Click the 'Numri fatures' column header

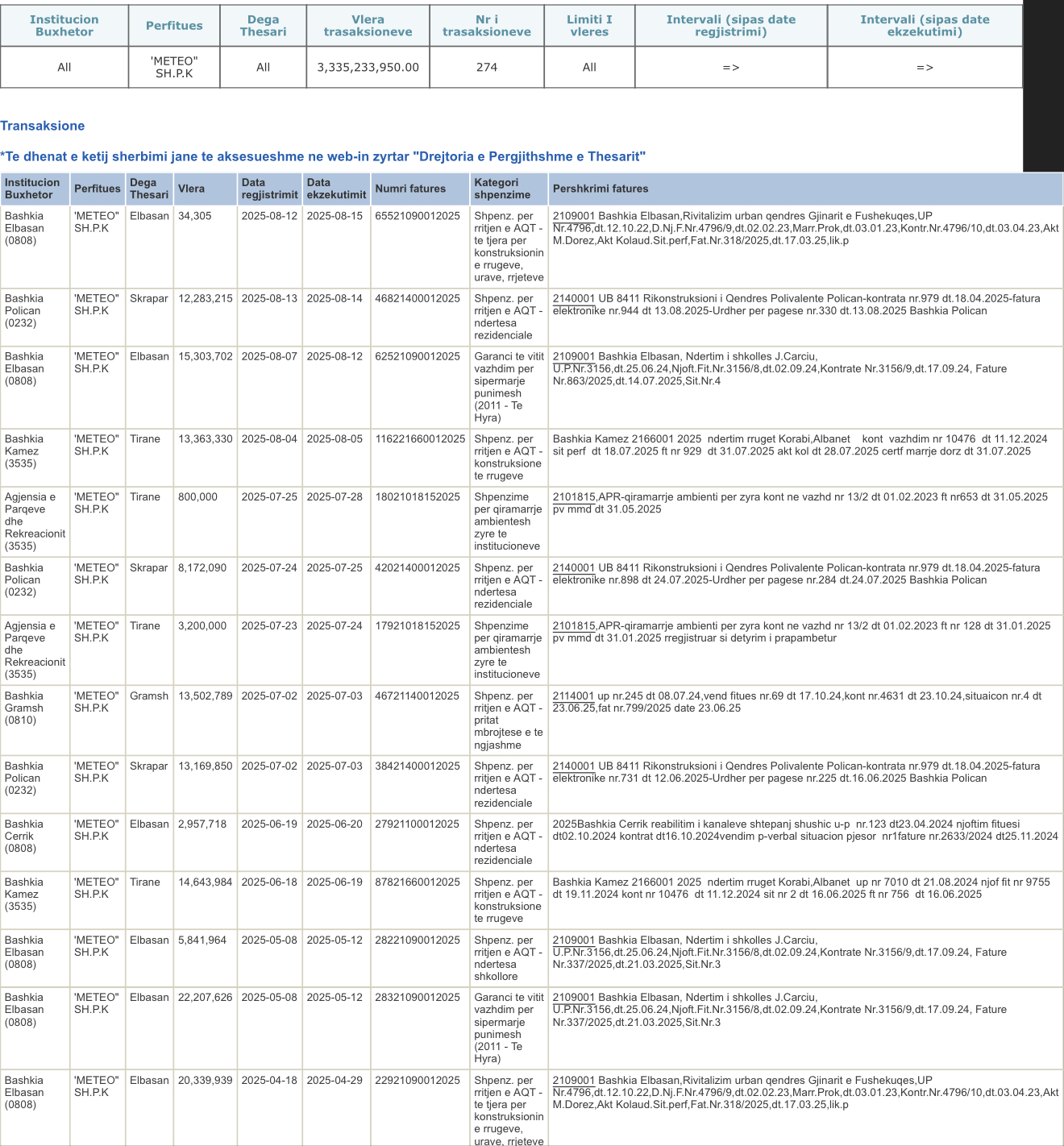pyautogui.click(x=410, y=189)
